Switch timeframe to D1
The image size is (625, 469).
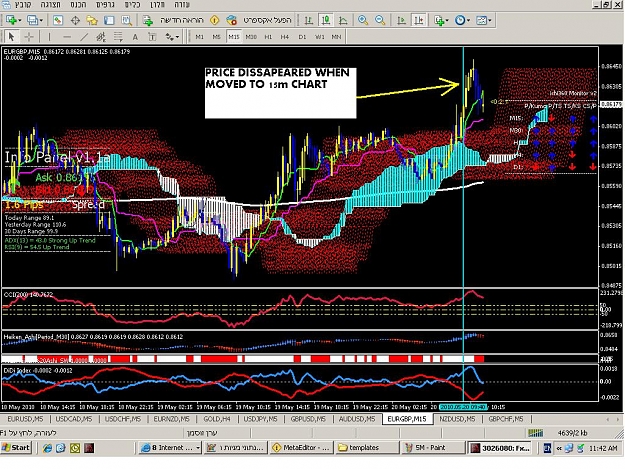click(302, 37)
